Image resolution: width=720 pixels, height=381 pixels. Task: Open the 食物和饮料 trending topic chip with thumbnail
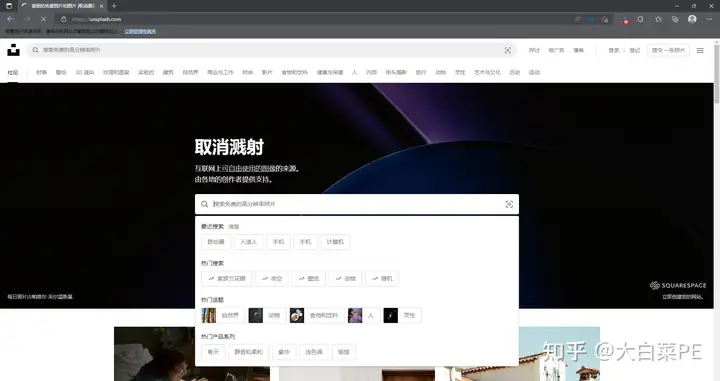317,315
